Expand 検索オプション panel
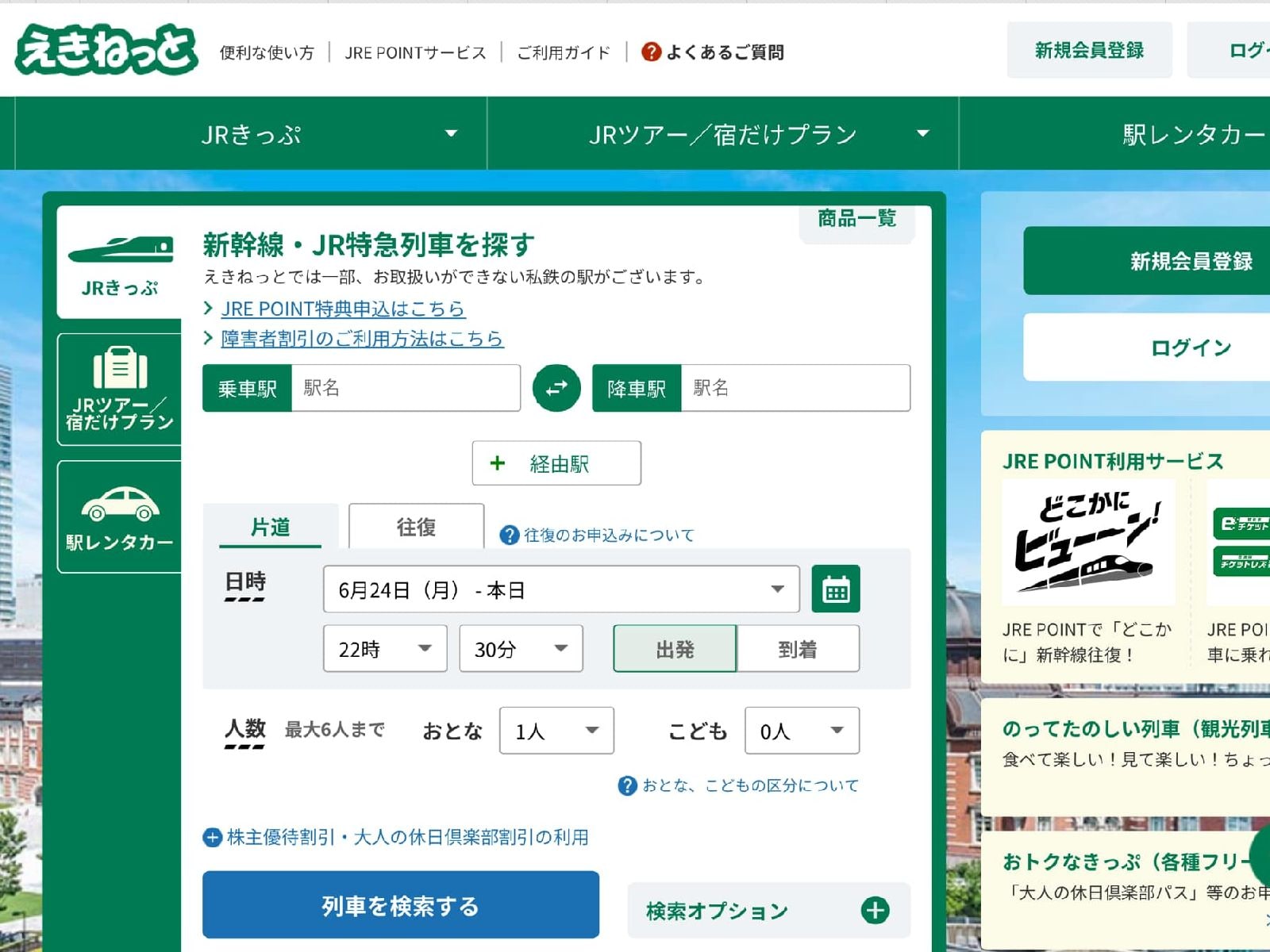This screenshot has width=1270, height=952. [768, 910]
